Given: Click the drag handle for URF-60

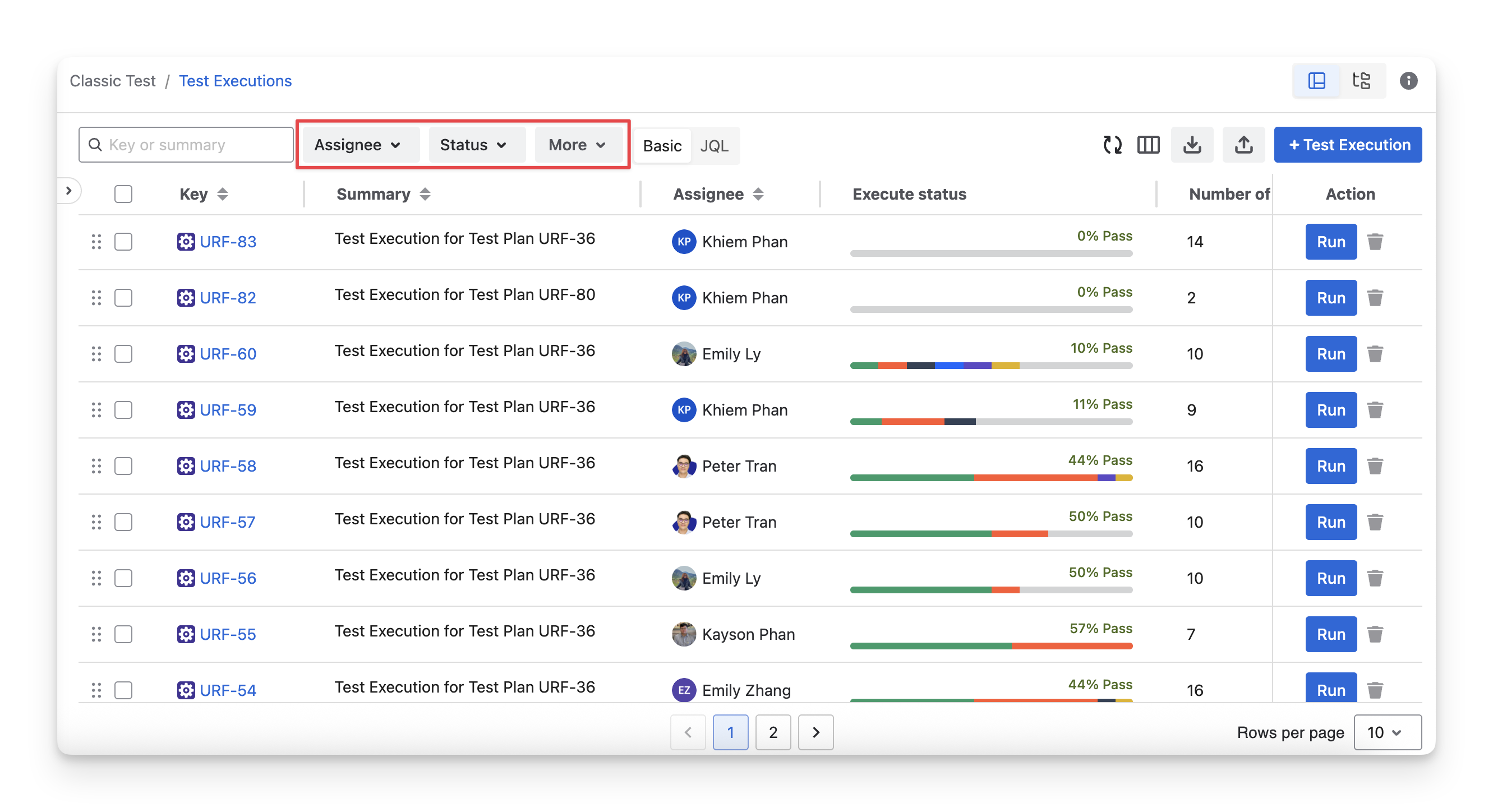Looking at the screenshot, I should (96, 354).
